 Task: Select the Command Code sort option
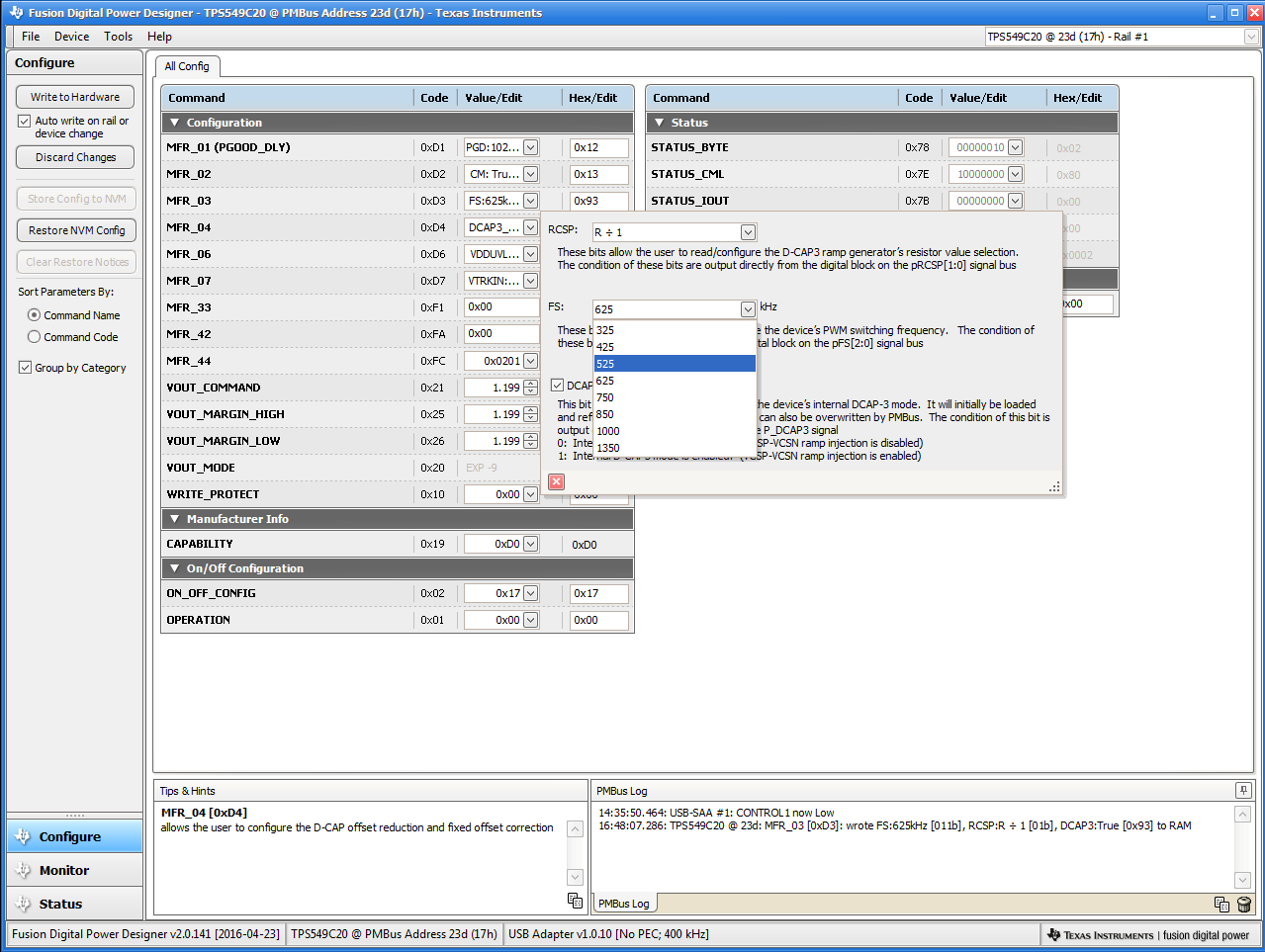(x=35, y=337)
